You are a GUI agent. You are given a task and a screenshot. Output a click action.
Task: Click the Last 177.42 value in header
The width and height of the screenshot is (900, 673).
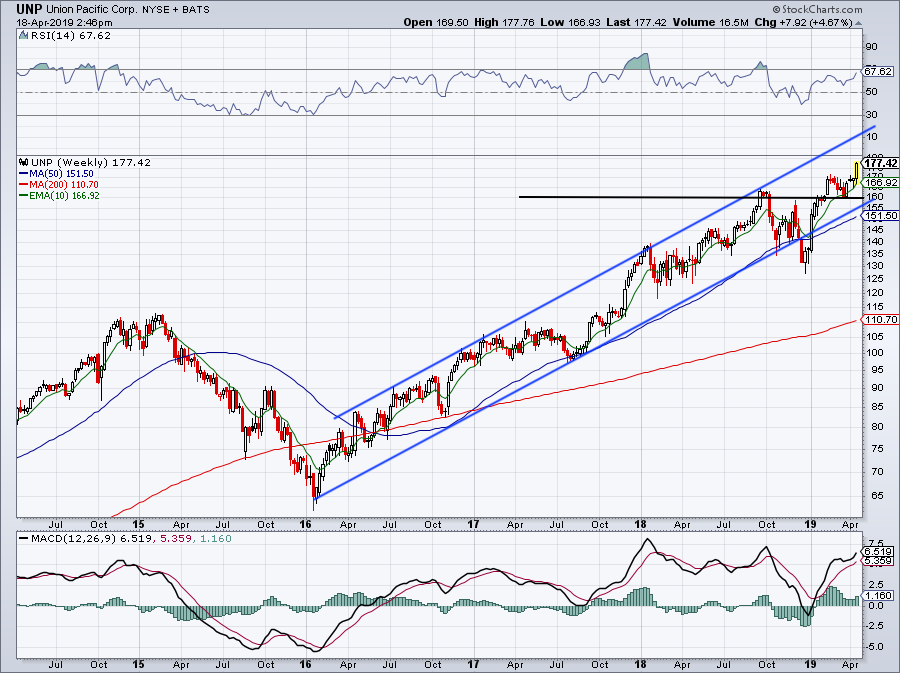point(636,22)
